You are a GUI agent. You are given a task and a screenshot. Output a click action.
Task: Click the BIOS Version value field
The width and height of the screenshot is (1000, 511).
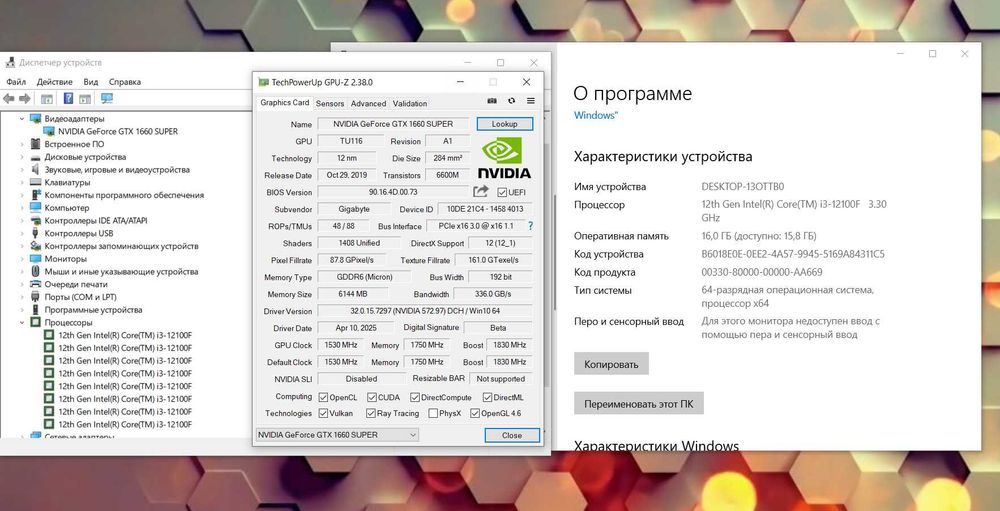pos(393,192)
